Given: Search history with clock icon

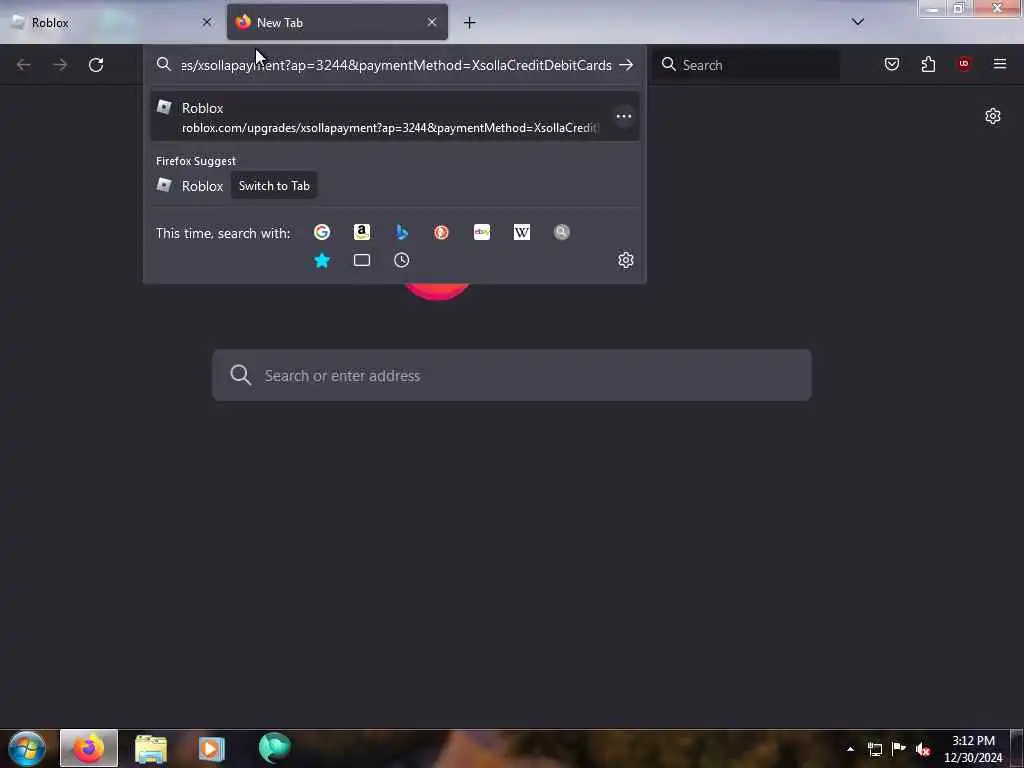Looking at the screenshot, I should [x=402, y=261].
